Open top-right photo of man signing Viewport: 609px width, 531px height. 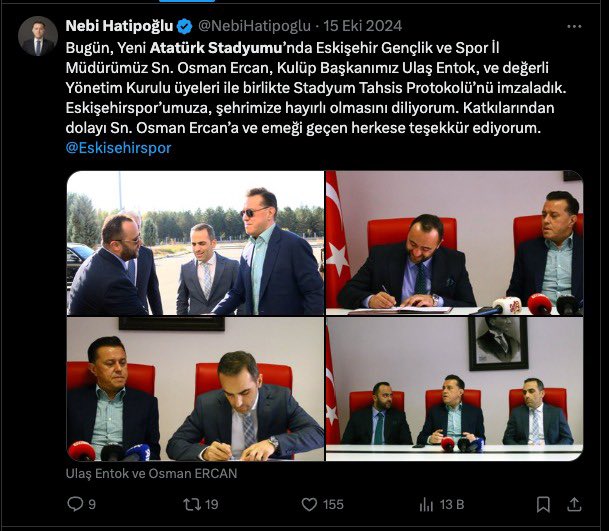[x=454, y=243]
